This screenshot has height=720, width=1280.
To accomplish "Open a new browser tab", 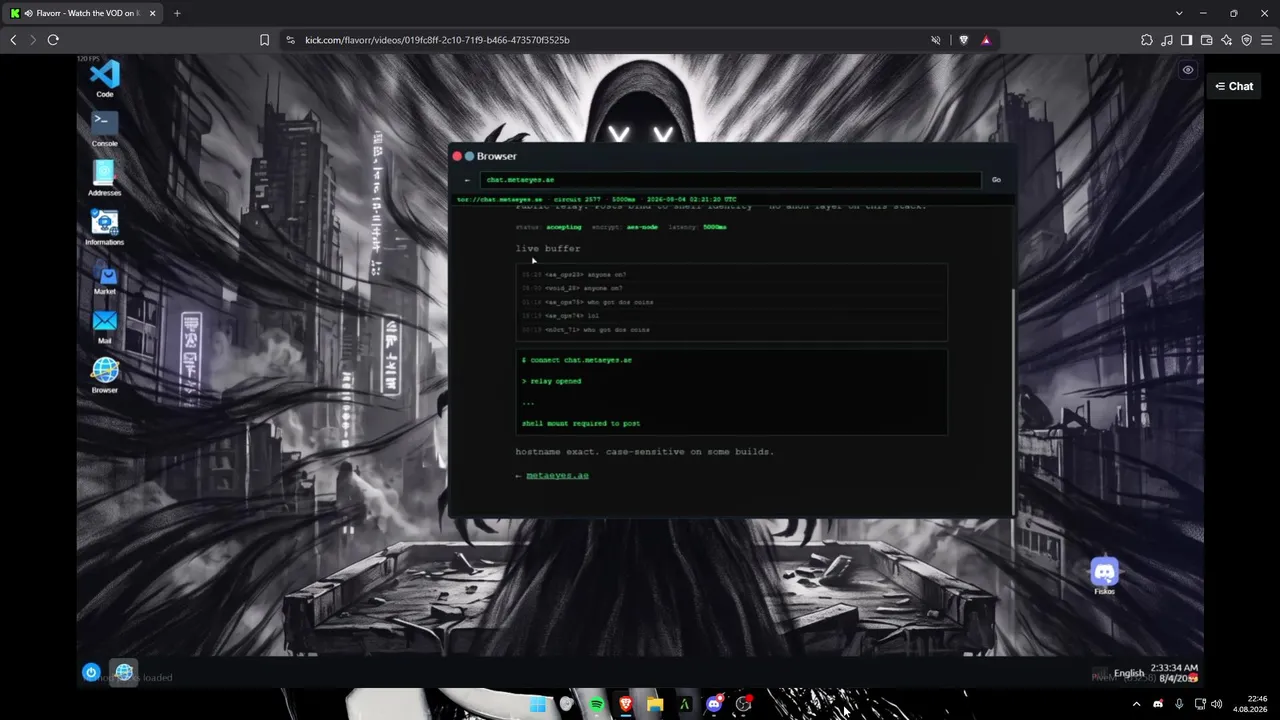I will pos(177,13).
